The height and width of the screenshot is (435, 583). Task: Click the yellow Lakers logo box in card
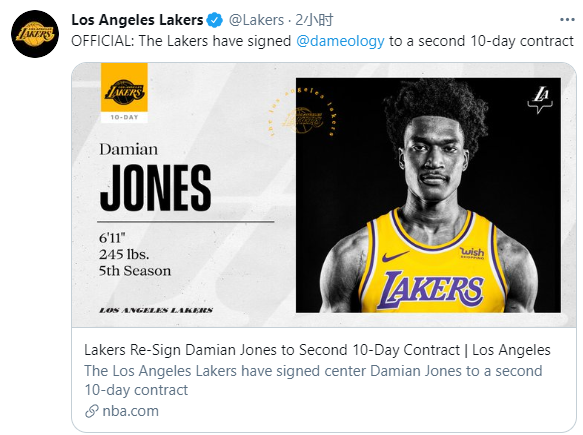tap(124, 87)
